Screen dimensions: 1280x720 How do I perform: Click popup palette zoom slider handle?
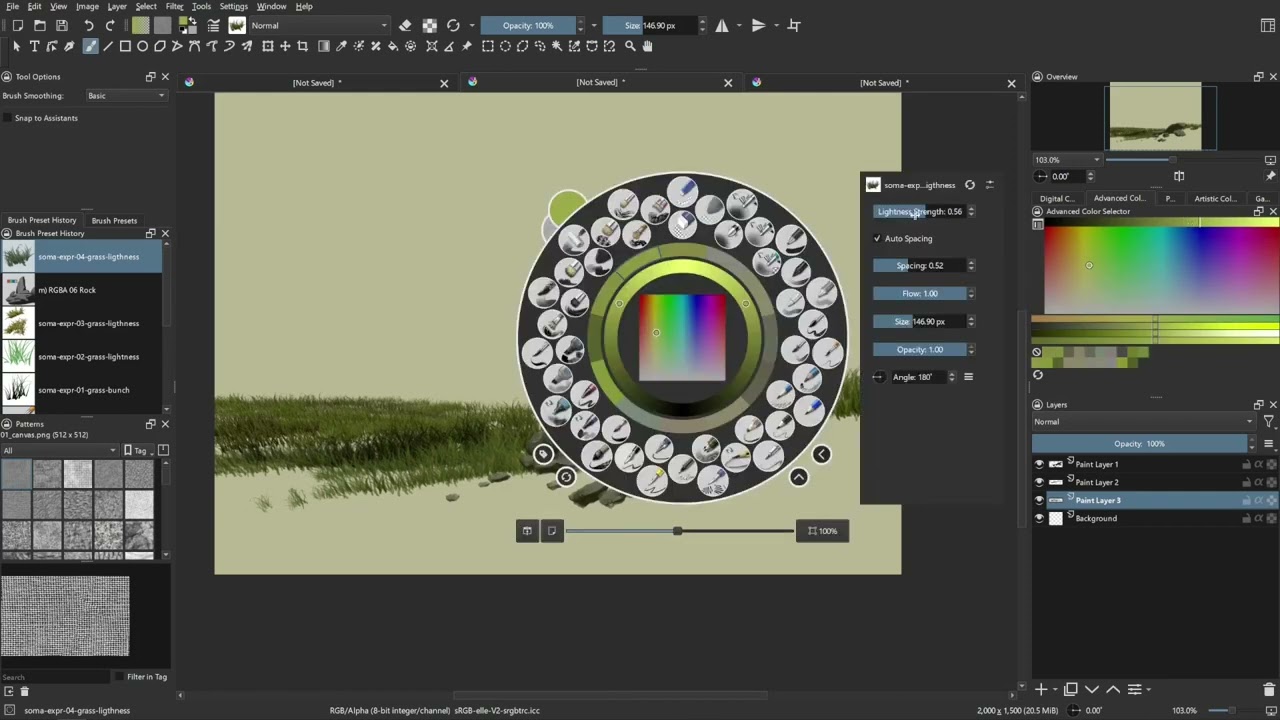click(678, 531)
